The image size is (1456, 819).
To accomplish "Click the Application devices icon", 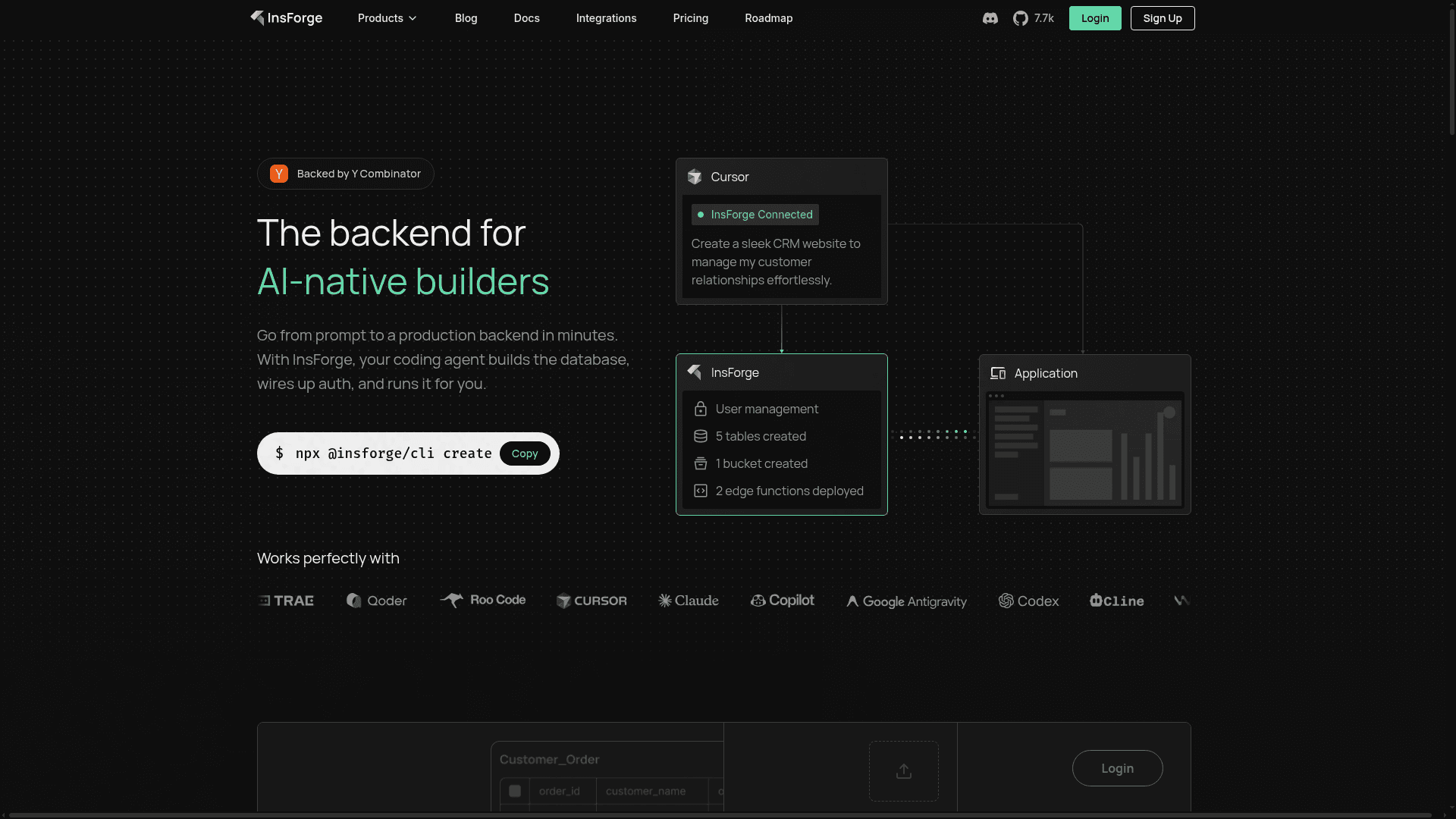I will pos(998,373).
